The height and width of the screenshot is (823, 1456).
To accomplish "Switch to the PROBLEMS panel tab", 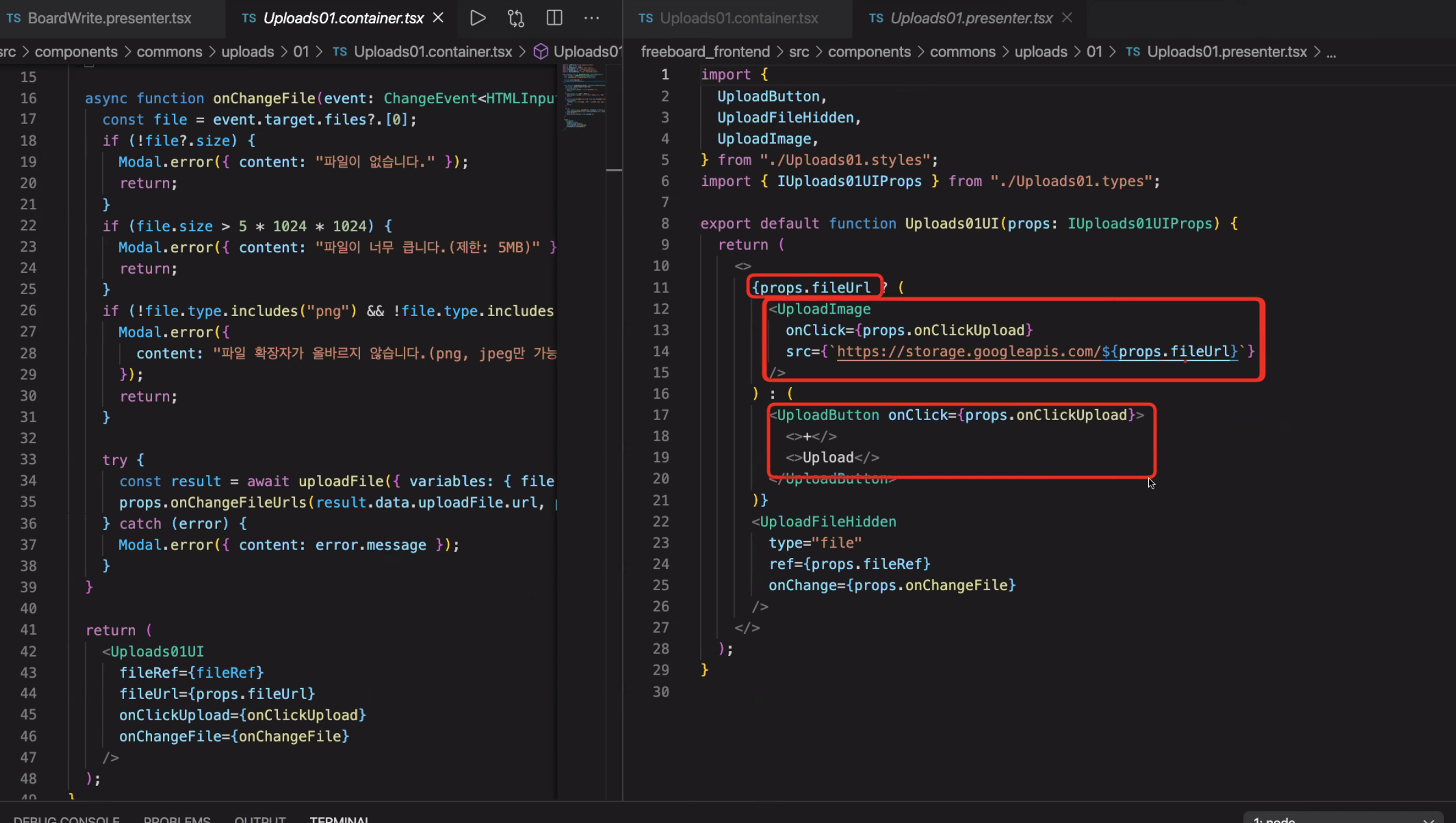I will (x=176, y=819).
